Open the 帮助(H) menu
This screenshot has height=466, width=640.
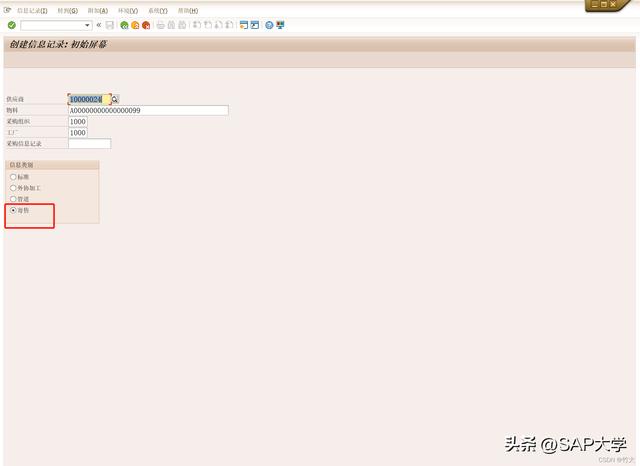(188, 11)
